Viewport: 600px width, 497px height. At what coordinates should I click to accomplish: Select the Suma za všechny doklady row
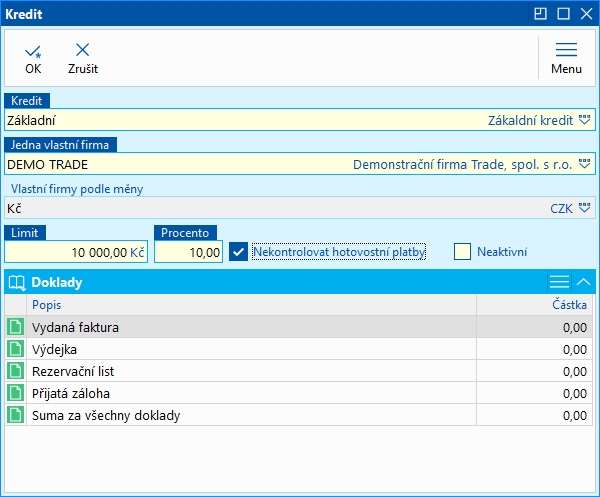point(298,415)
